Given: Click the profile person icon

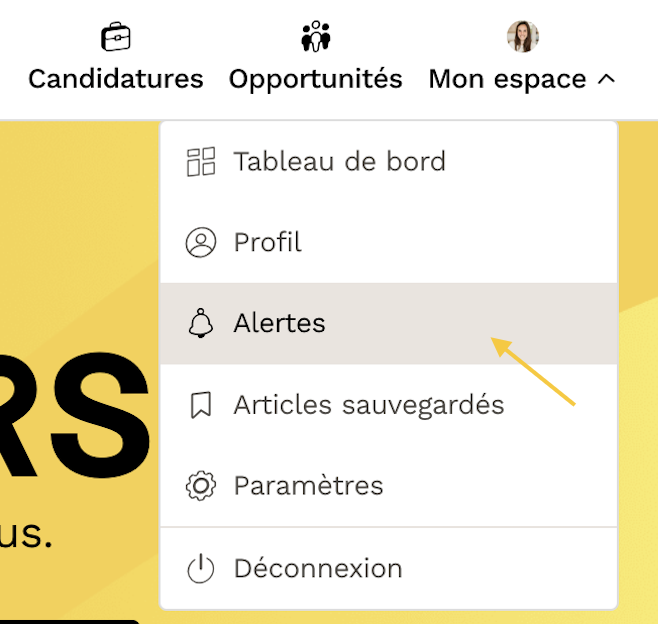Looking at the screenshot, I should (x=201, y=242).
